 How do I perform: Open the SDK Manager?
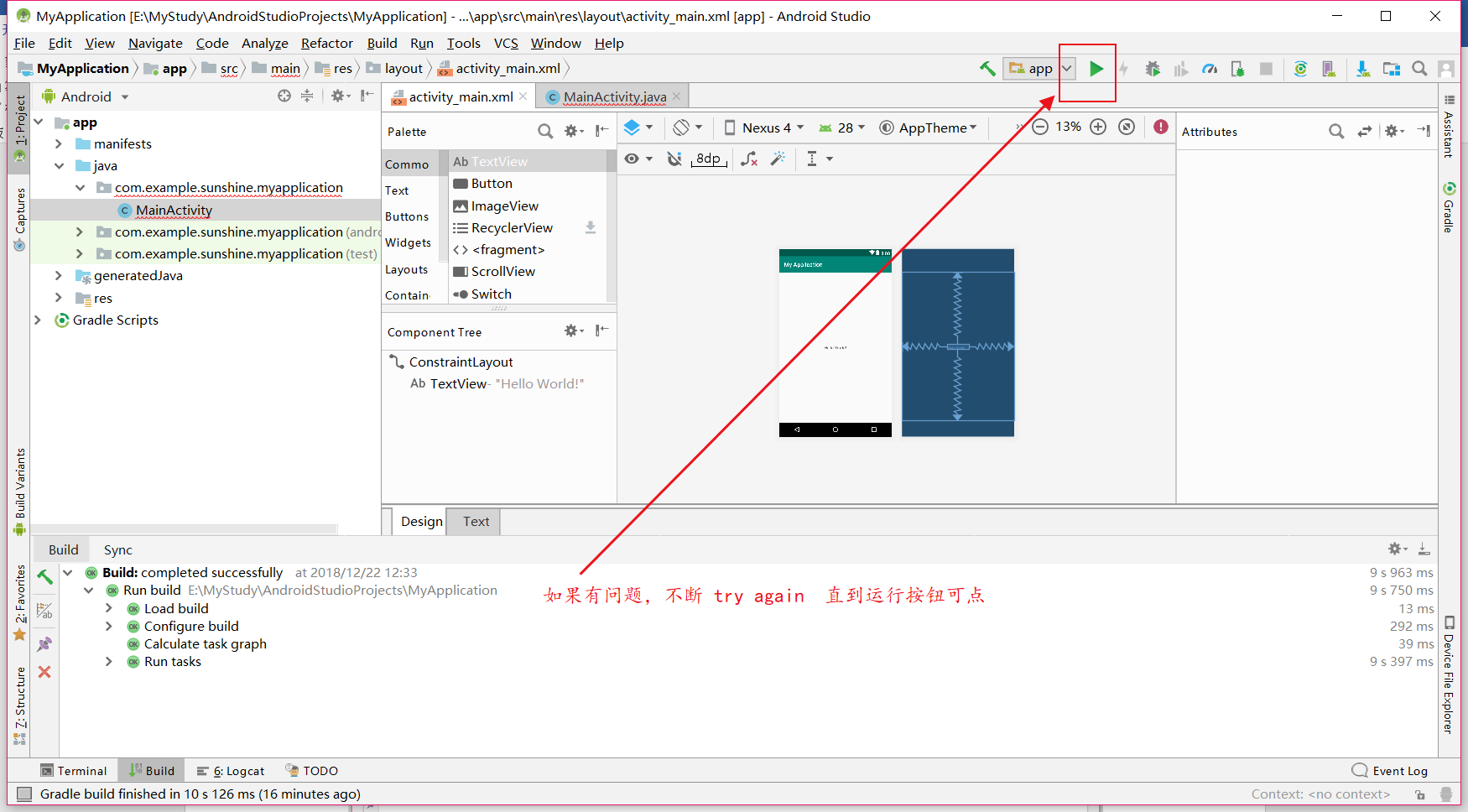click(1361, 69)
